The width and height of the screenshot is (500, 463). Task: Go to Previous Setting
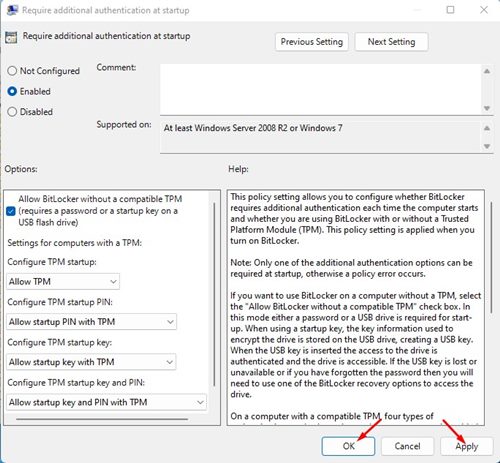tap(312, 42)
